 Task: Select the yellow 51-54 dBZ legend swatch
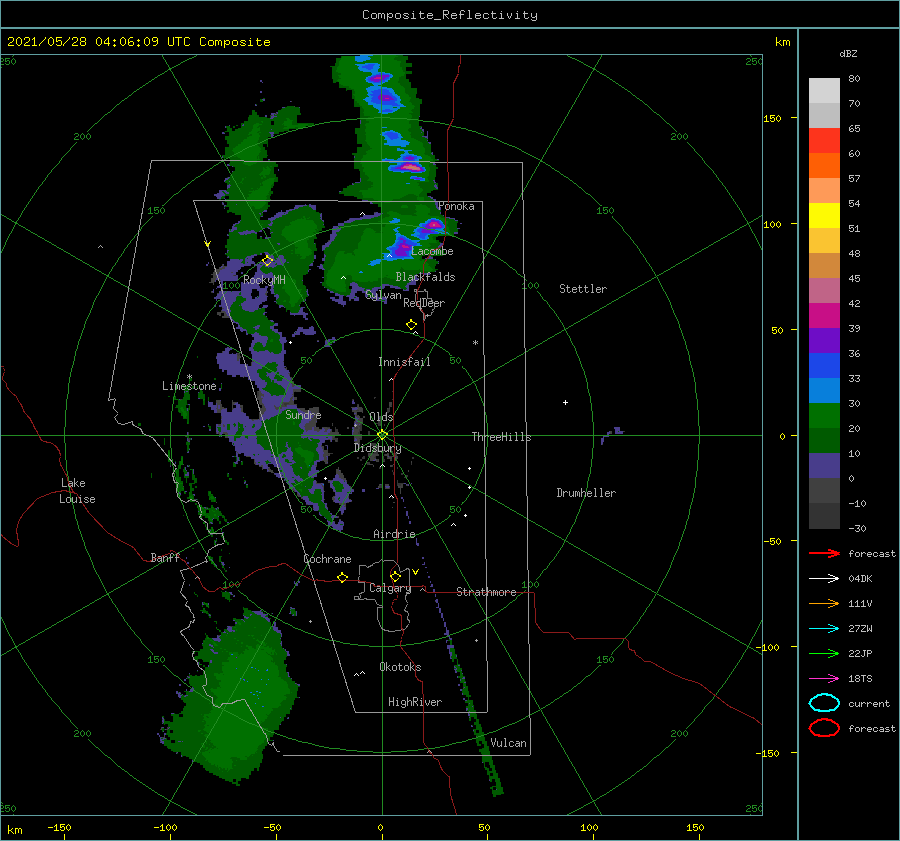point(824,216)
